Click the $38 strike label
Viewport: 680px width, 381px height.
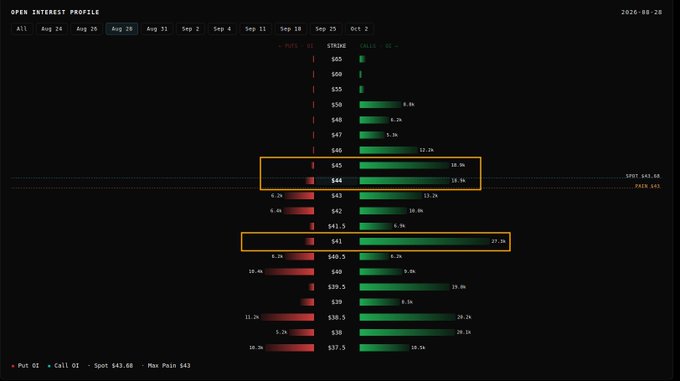(337, 332)
